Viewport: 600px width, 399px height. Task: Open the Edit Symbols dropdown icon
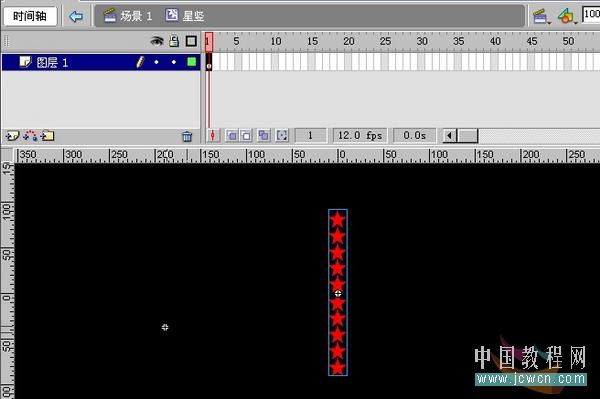pos(567,16)
